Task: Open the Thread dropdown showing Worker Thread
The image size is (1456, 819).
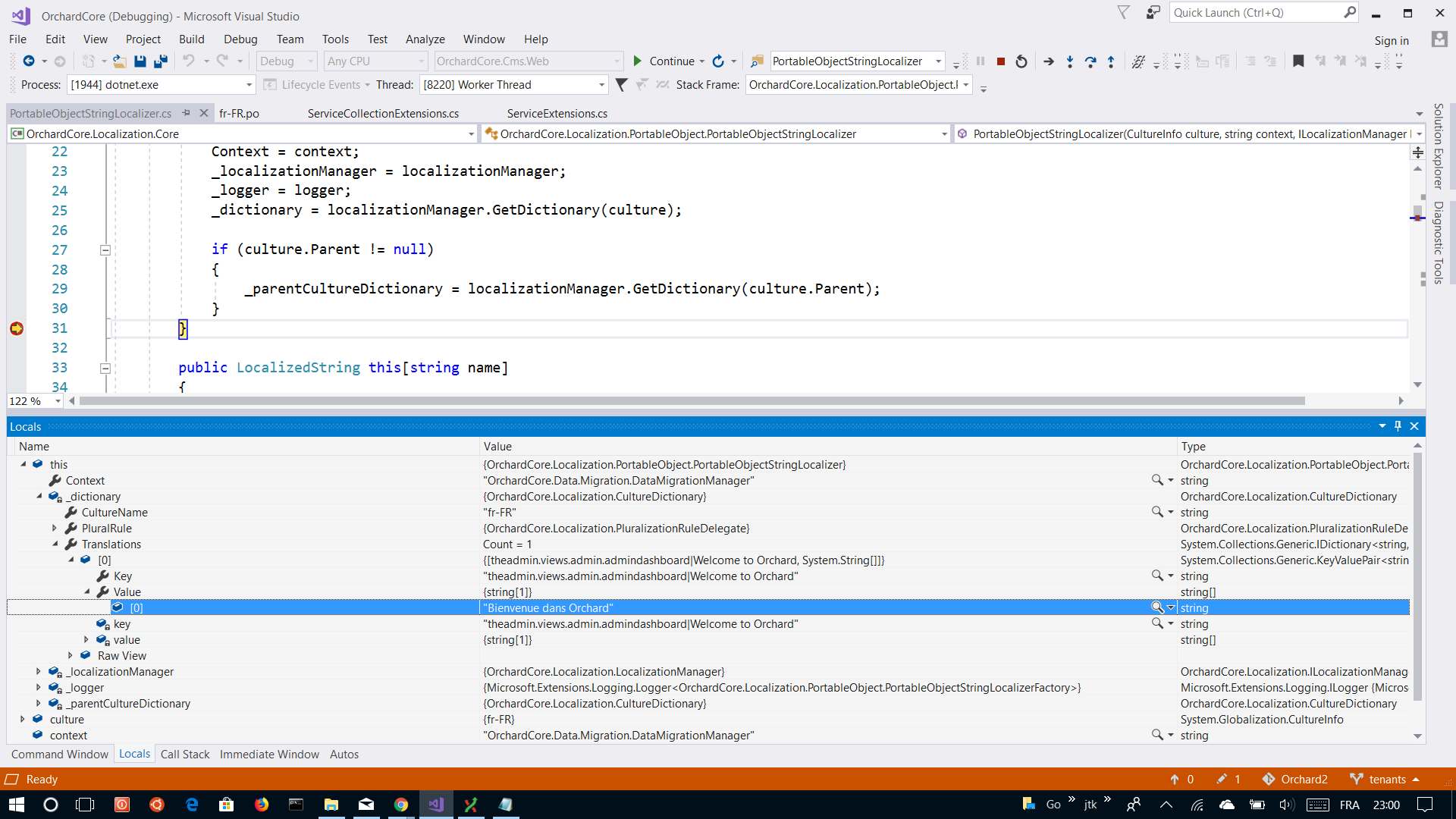Action: pos(600,84)
